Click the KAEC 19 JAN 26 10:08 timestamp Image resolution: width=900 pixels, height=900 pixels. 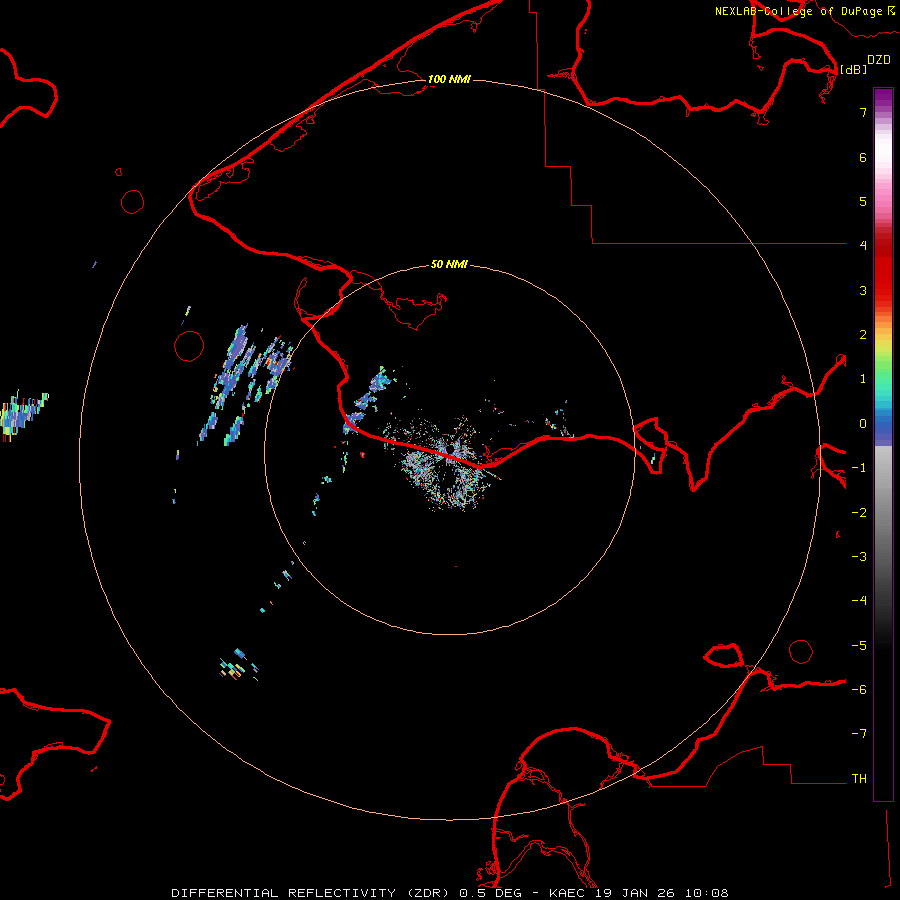click(638, 893)
